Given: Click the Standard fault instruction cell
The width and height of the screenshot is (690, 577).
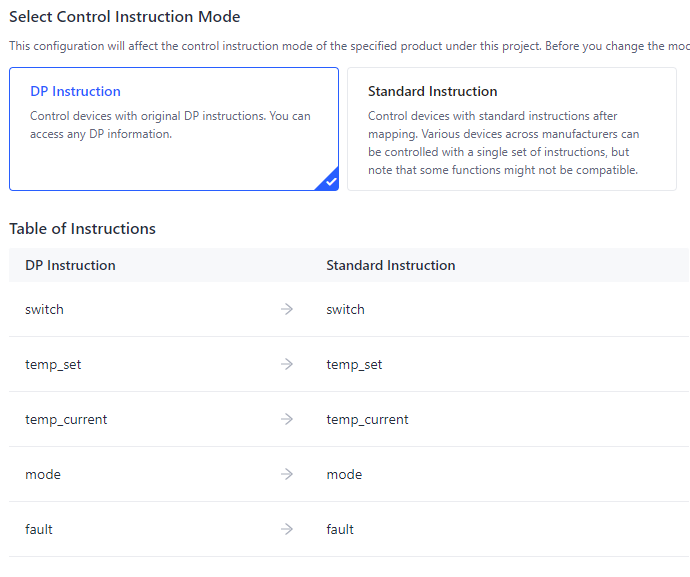Looking at the screenshot, I should (x=340, y=530).
